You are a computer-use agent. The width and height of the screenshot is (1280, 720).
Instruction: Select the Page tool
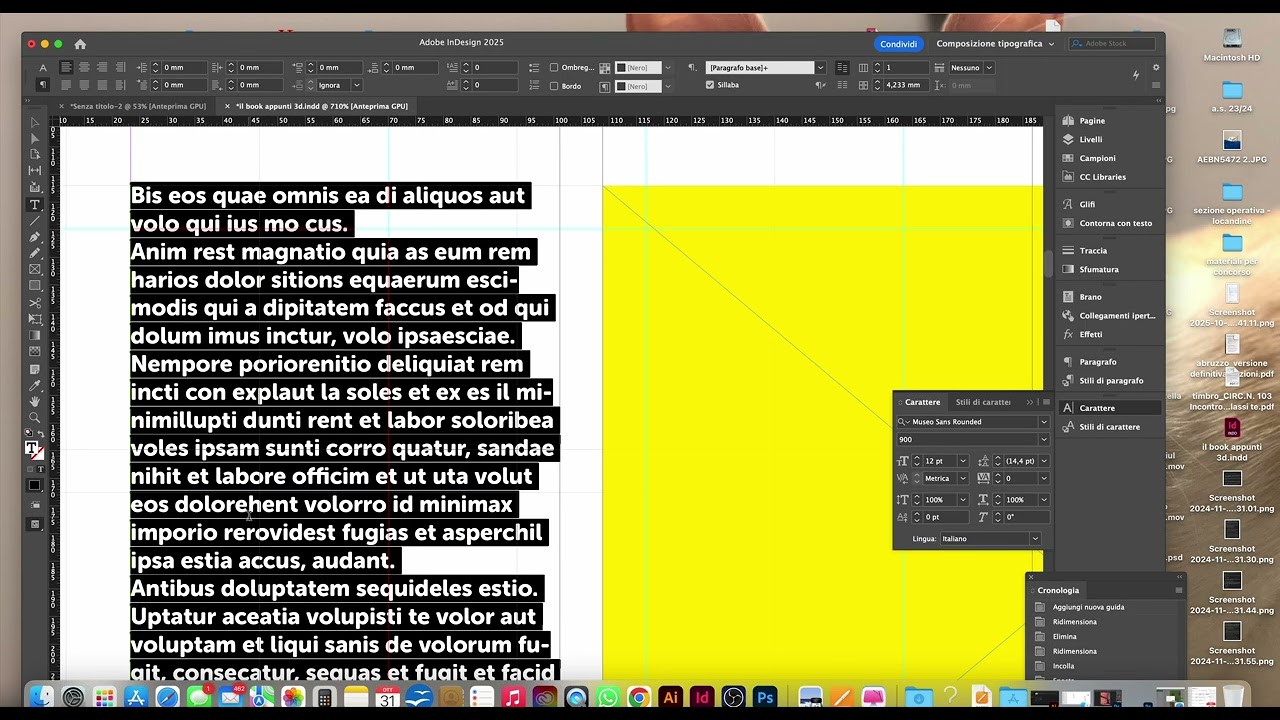pyautogui.click(x=35, y=154)
